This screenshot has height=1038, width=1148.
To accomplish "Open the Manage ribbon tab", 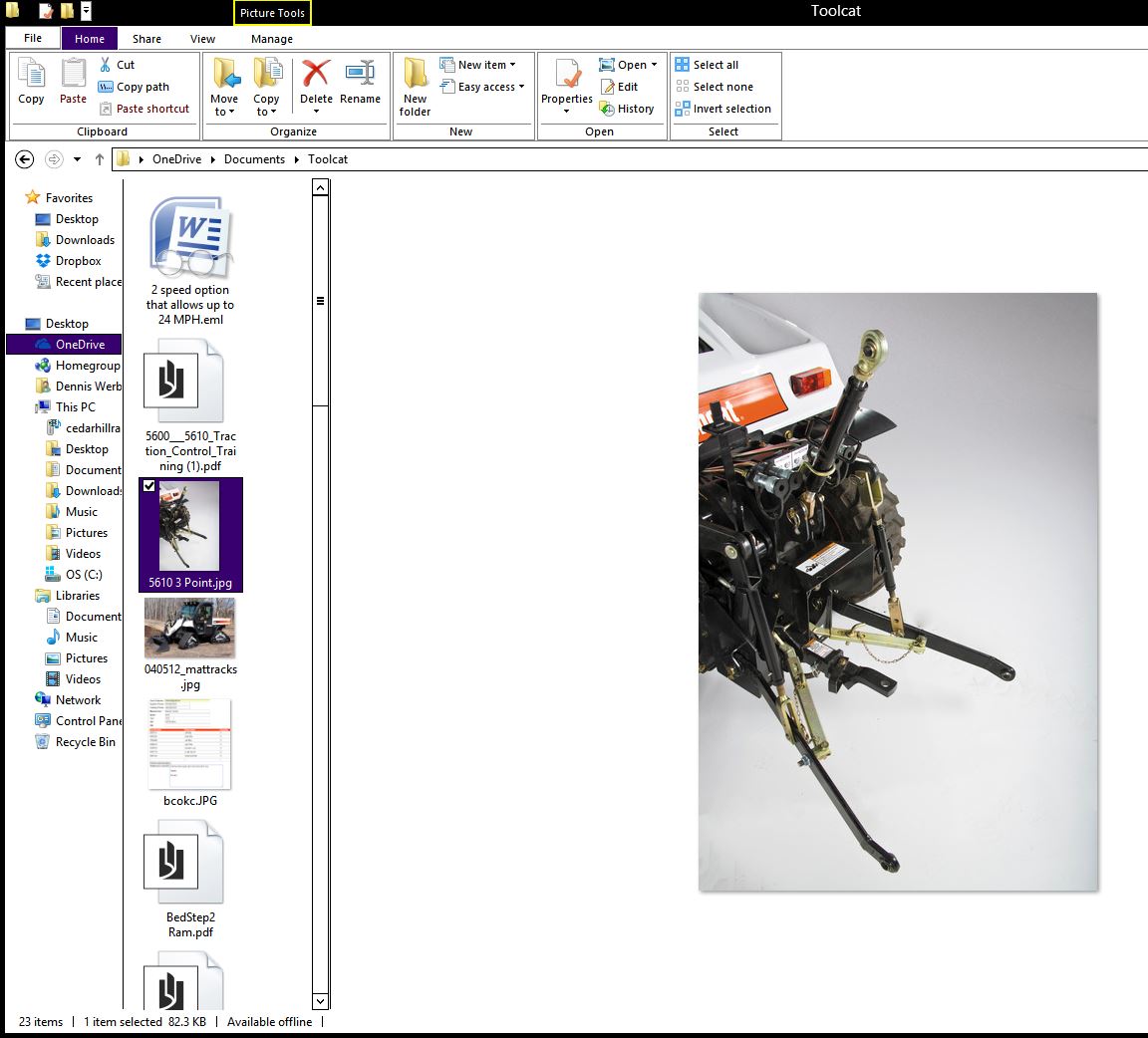I will click(272, 39).
